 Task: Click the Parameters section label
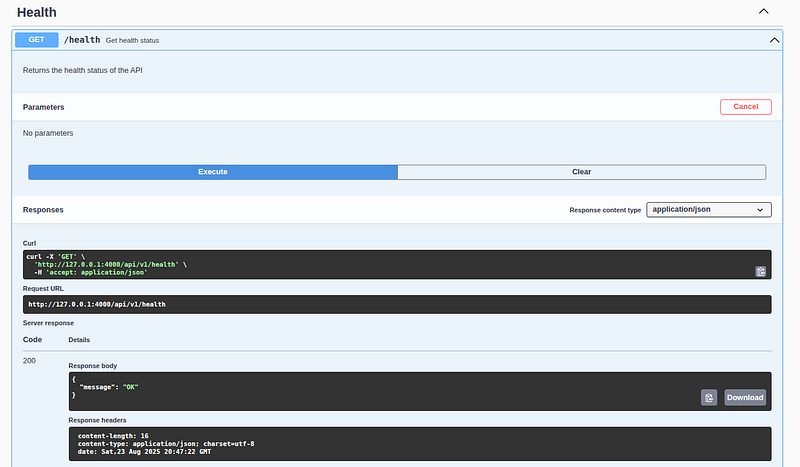click(43, 107)
